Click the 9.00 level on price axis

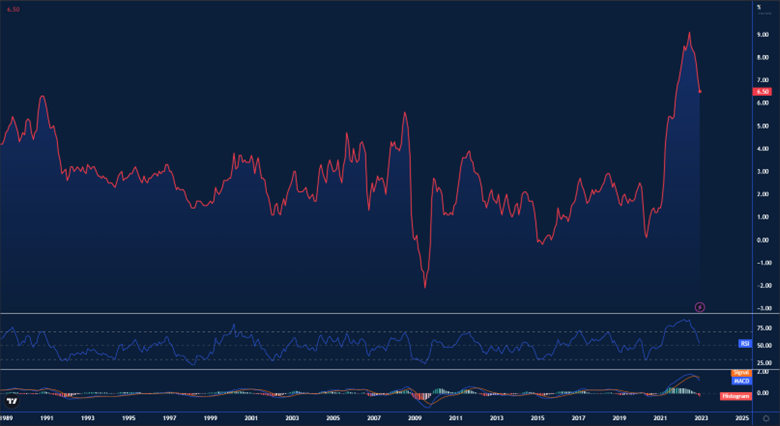pyautogui.click(x=763, y=33)
